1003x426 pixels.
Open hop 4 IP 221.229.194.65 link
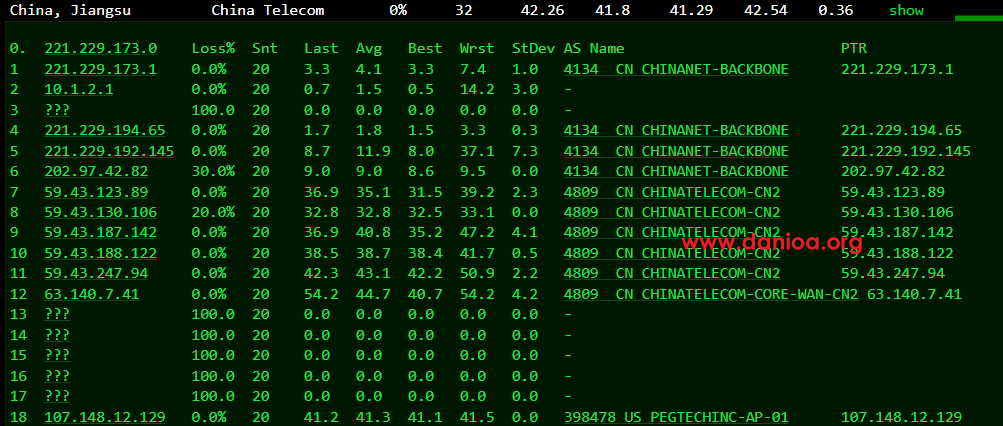pos(105,130)
